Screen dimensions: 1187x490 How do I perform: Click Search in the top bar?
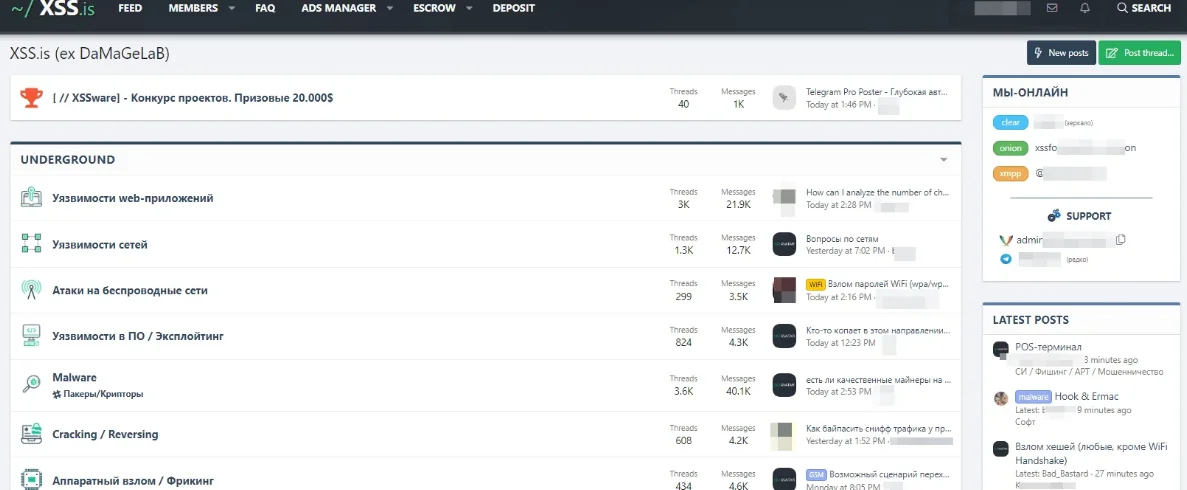click(x=1143, y=8)
